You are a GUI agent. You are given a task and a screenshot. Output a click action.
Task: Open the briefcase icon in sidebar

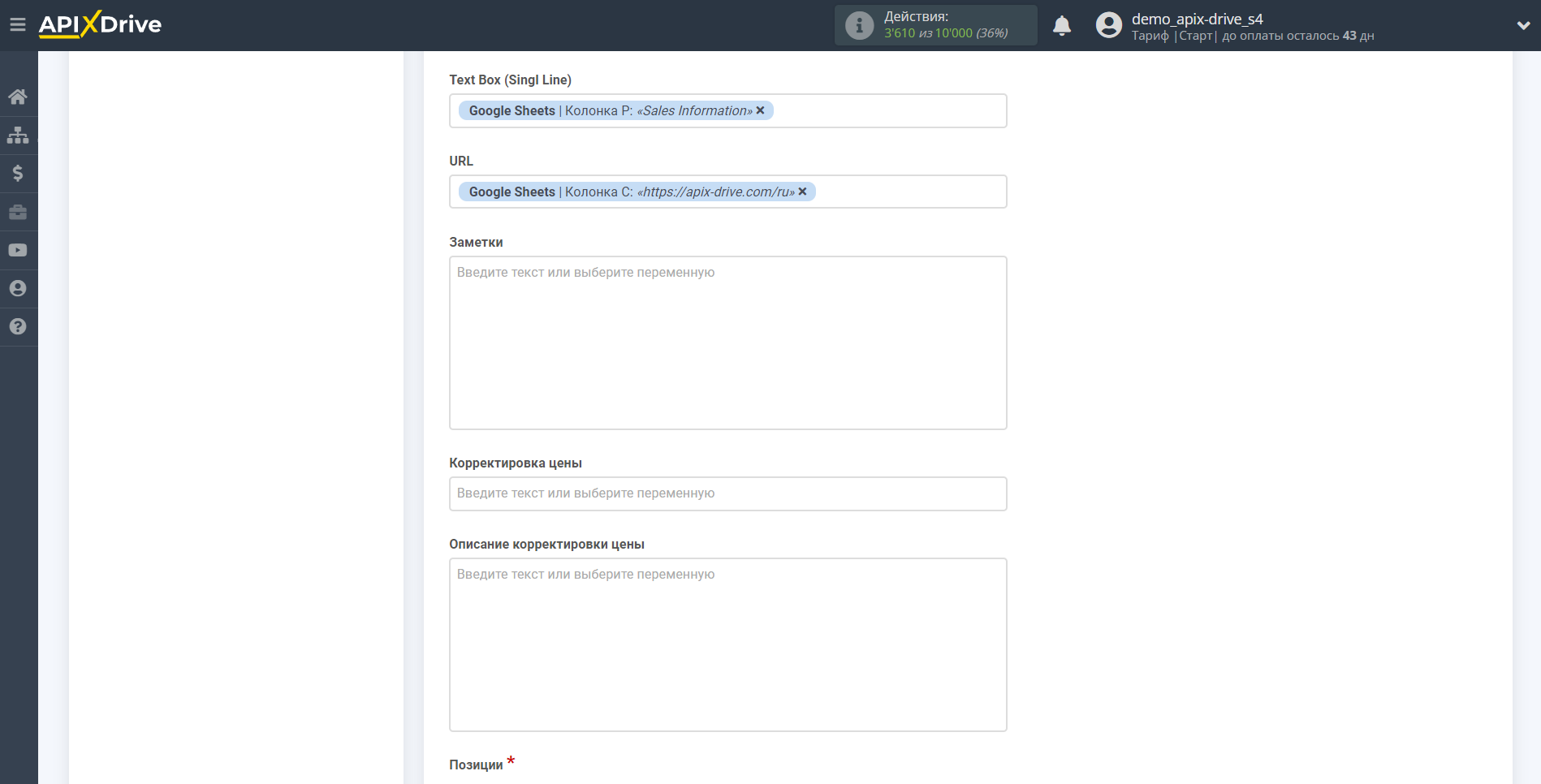click(x=18, y=212)
